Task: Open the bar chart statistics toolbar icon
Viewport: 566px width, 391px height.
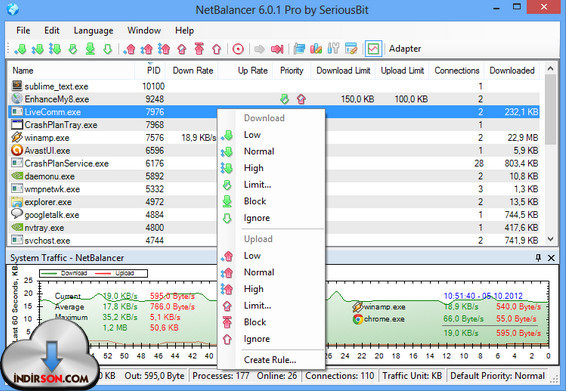Action: pos(316,49)
